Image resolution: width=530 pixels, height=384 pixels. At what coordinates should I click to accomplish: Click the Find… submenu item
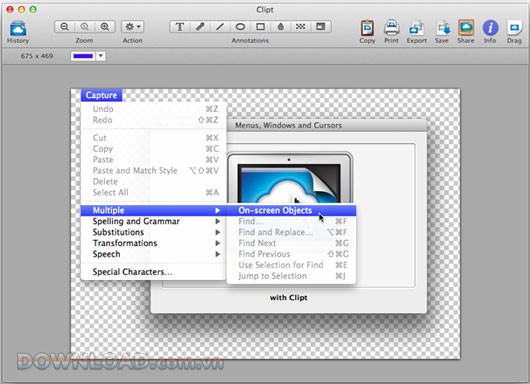click(291, 221)
